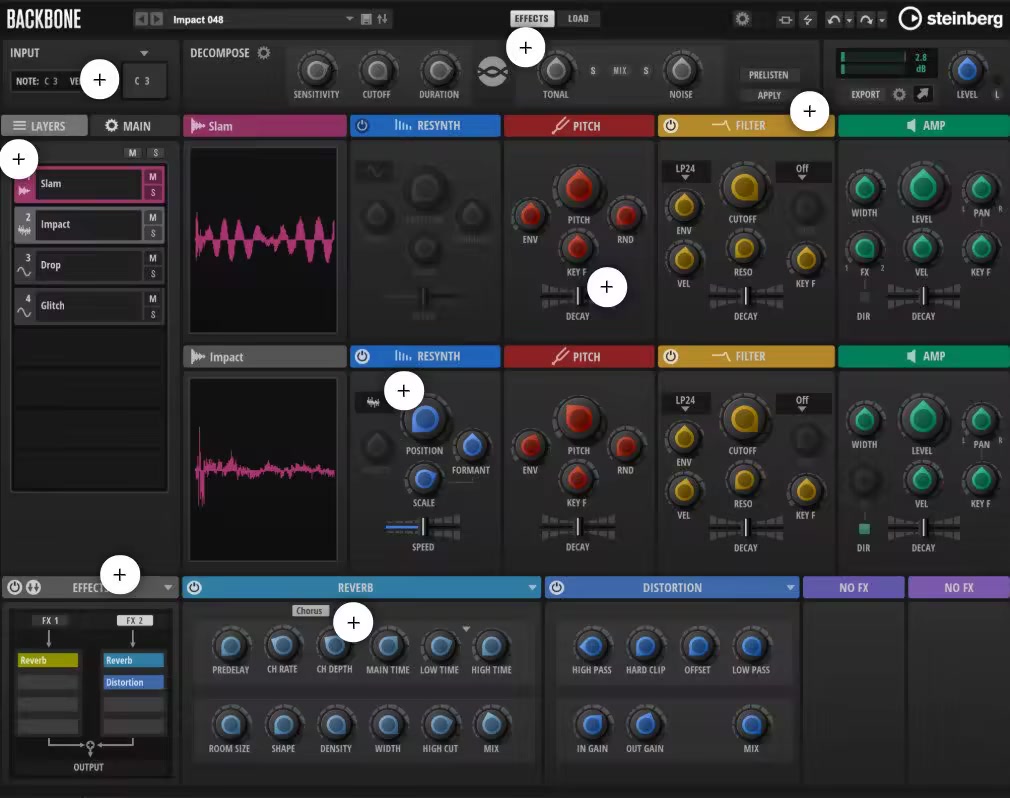Open the Distortion effect type dropdown arrow
The height and width of the screenshot is (798, 1010).
coord(790,587)
